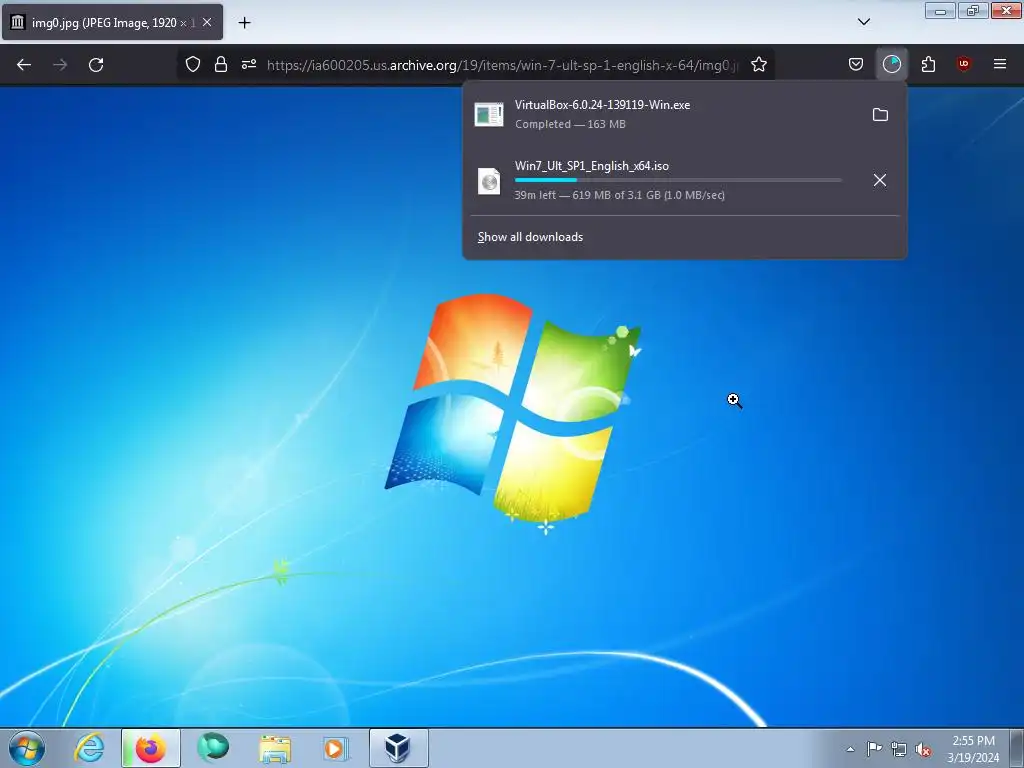This screenshot has width=1024, height=768.
Task: Open the Extensions puzzle icon
Action: (928, 64)
